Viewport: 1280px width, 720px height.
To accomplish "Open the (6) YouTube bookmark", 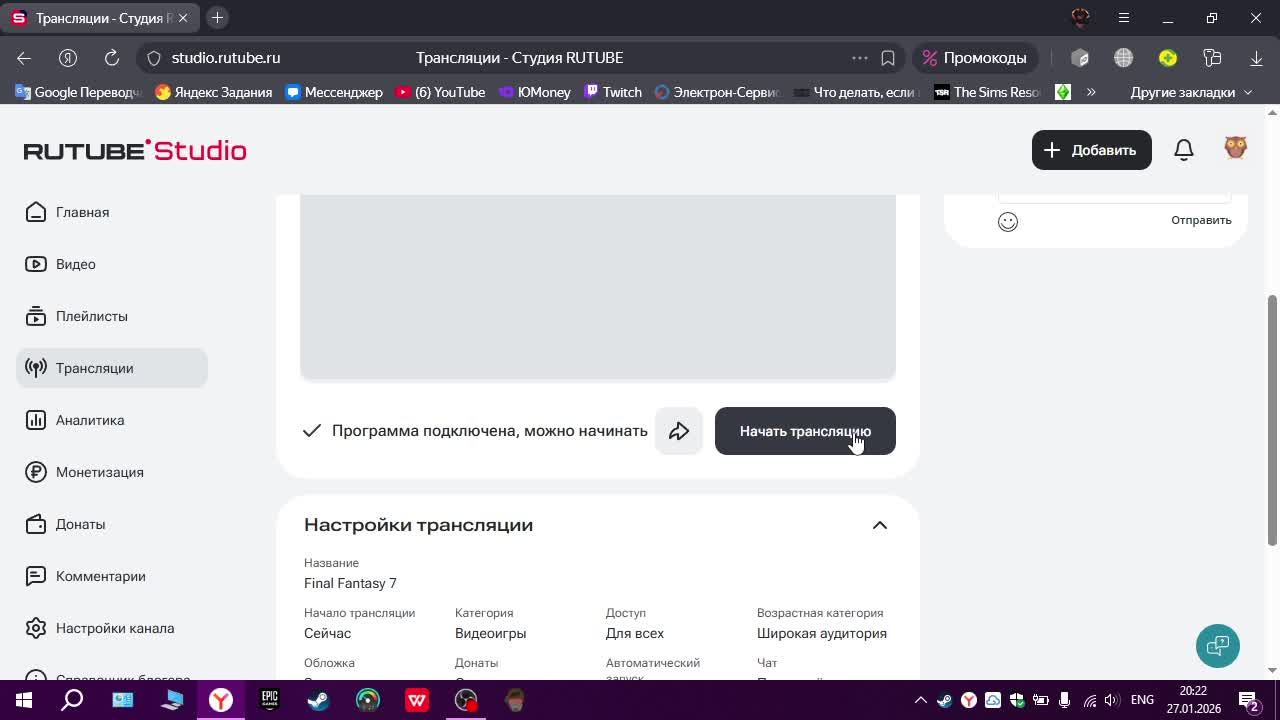I will [440, 92].
